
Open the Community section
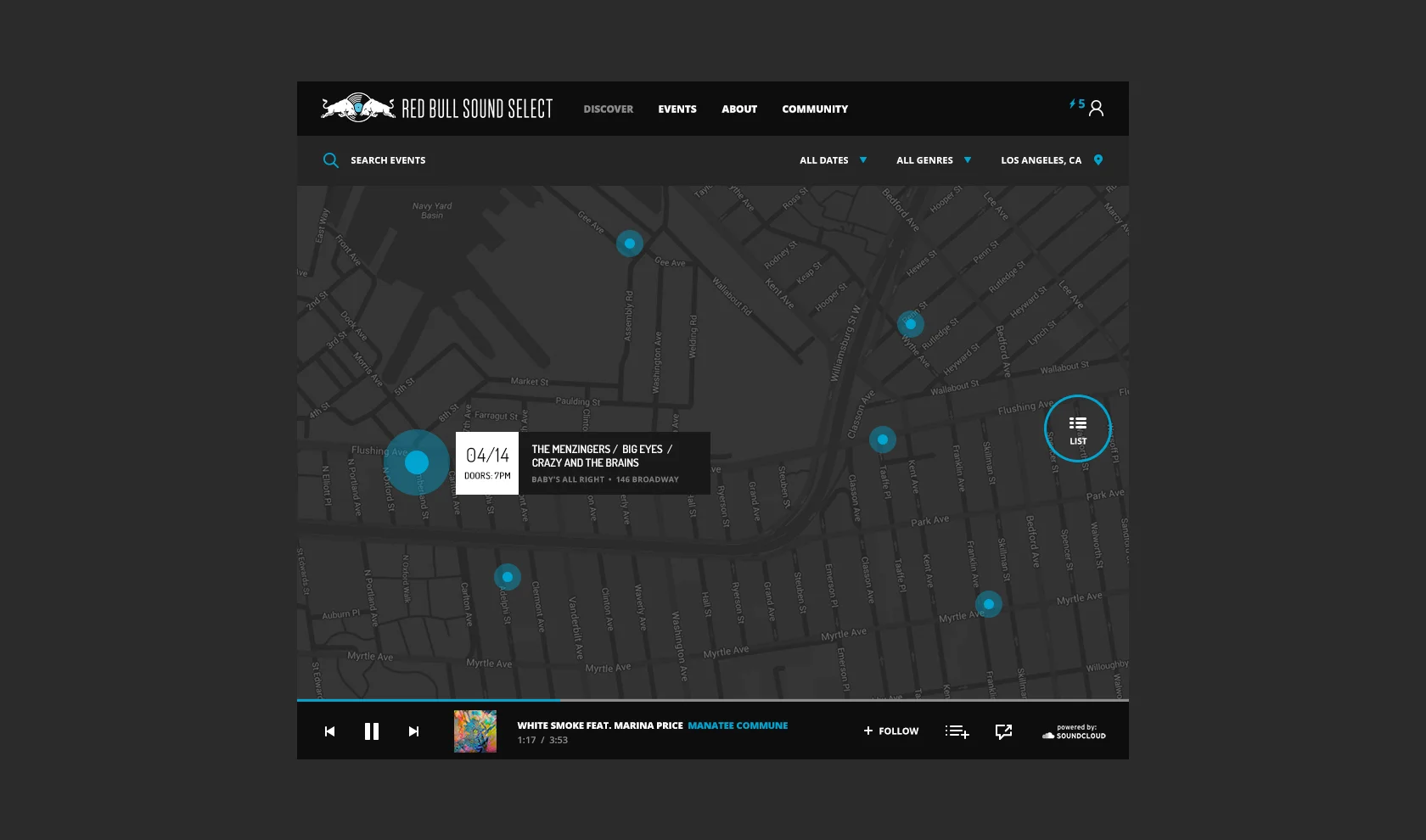[815, 109]
